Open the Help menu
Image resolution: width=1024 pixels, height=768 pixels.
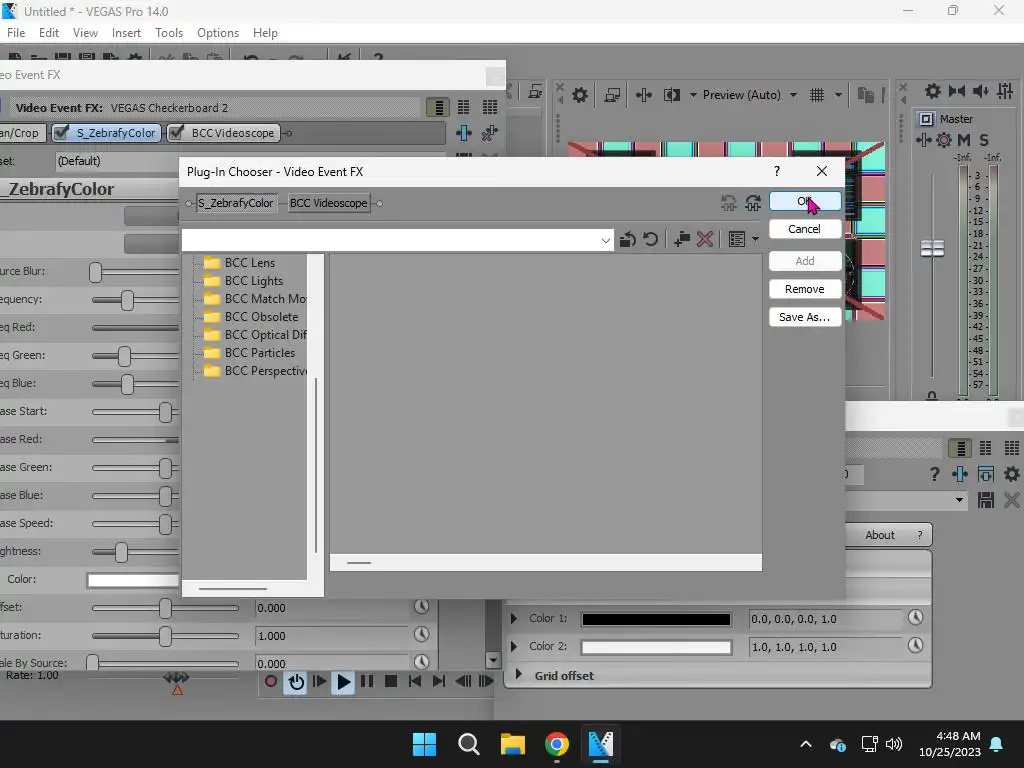click(x=265, y=33)
